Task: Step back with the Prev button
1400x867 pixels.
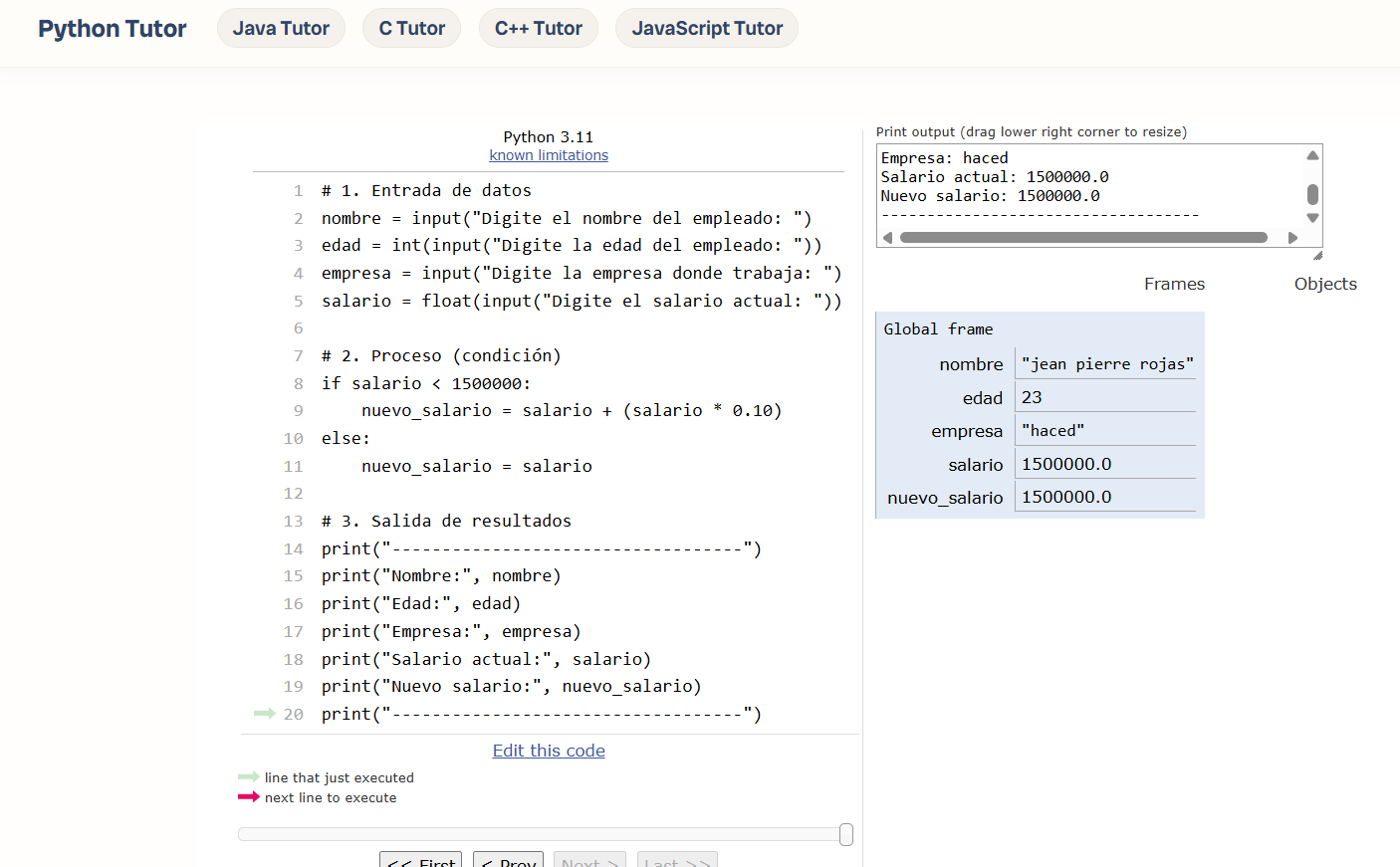Action: pyautogui.click(x=508, y=861)
